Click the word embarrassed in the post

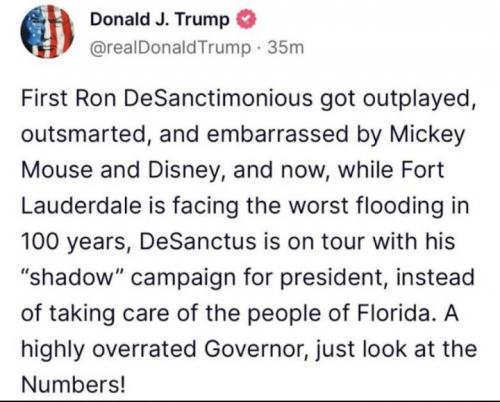tap(277, 134)
